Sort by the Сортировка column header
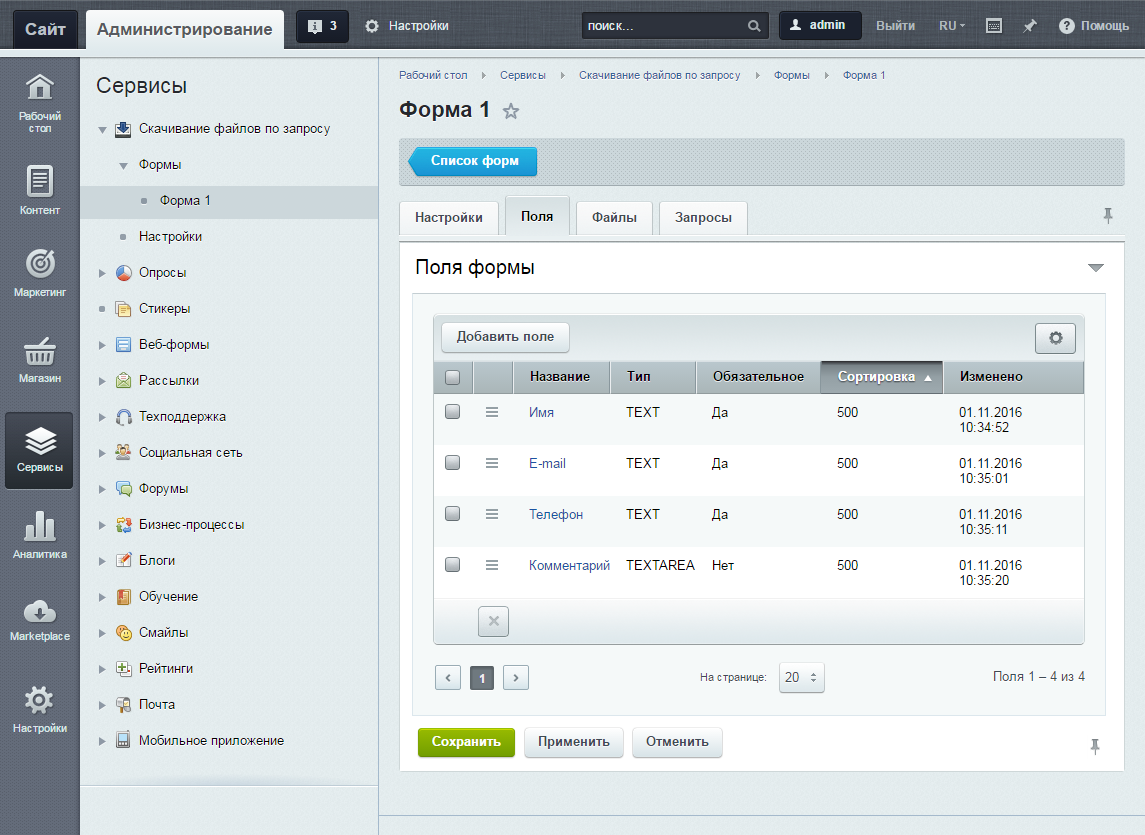This screenshot has width=1145, height=835. coord(880,377)
